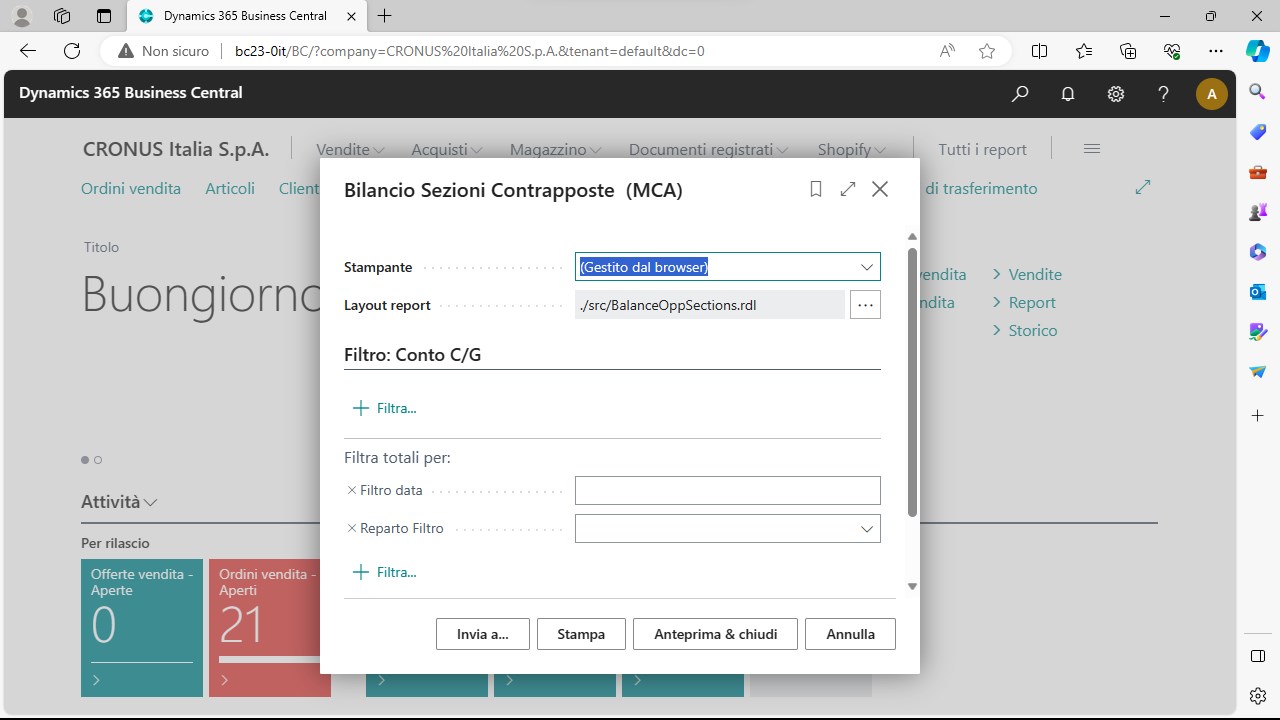Screen dimensions: 1280x720
Task: Open the Read aloud icon
Action: coord(947,51)
